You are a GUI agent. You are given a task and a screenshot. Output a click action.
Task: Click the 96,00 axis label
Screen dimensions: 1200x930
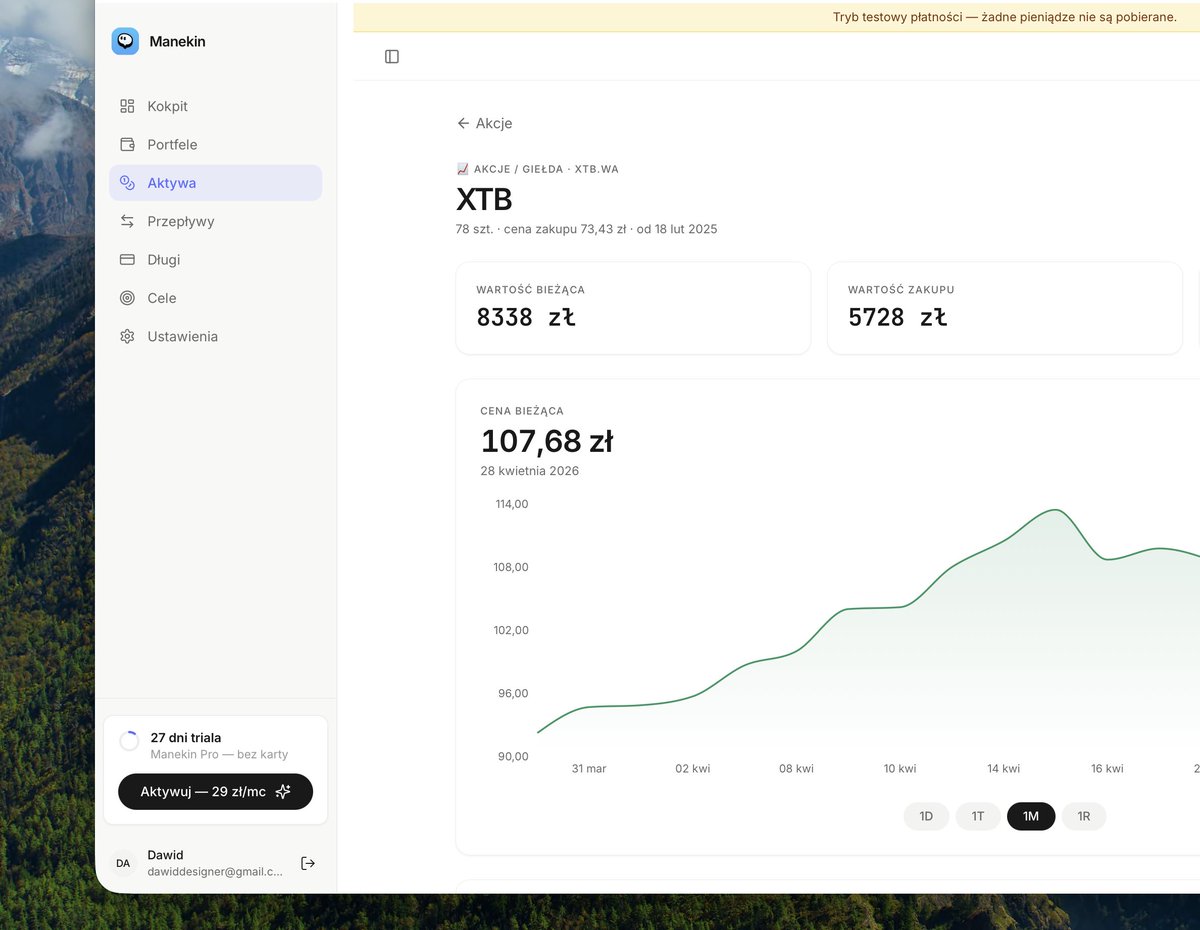513,694
